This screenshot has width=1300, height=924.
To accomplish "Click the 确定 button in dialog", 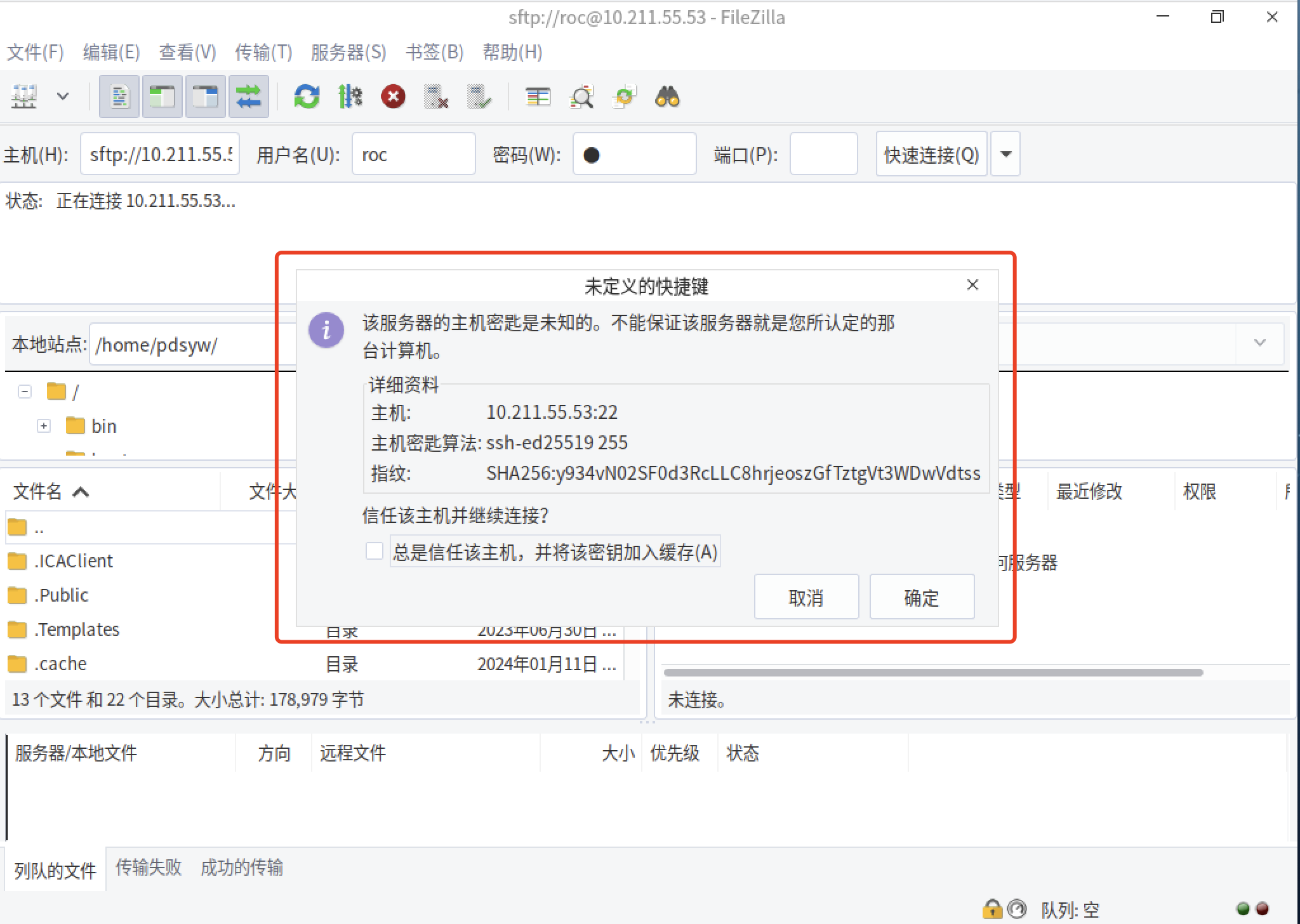I will click(921, 597).
